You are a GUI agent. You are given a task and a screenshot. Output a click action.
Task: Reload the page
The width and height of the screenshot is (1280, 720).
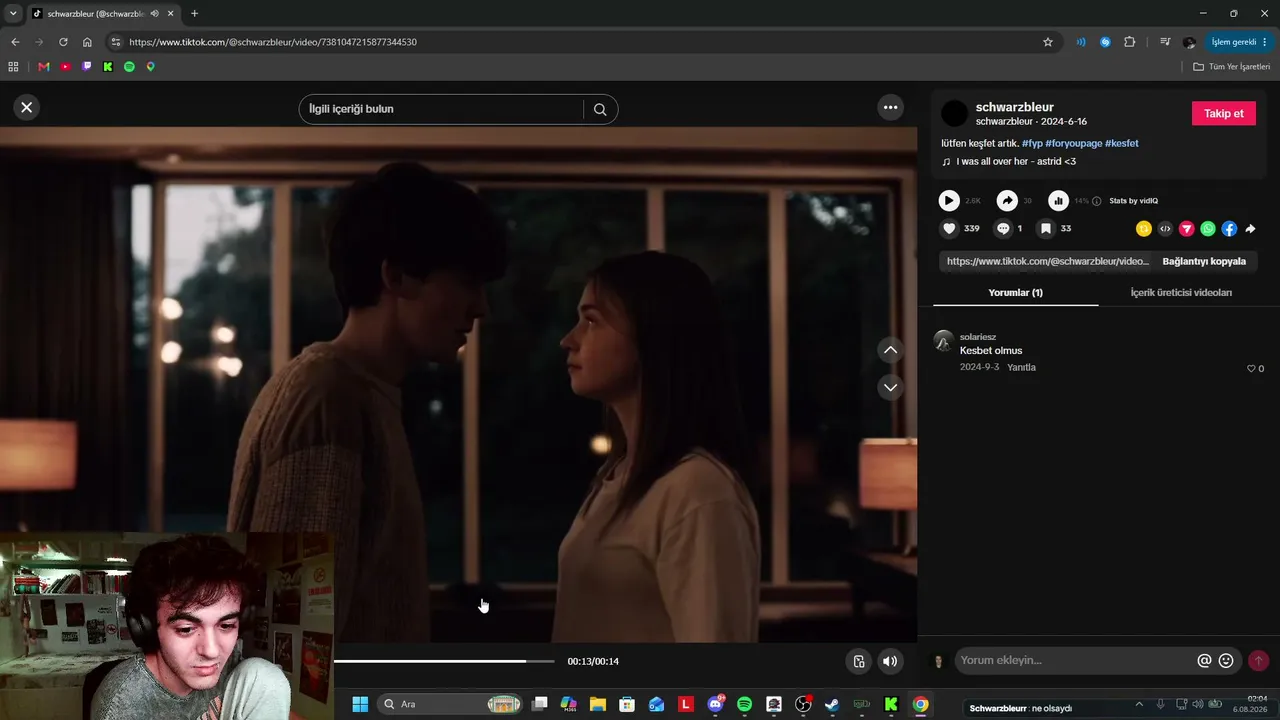(63, 42)
